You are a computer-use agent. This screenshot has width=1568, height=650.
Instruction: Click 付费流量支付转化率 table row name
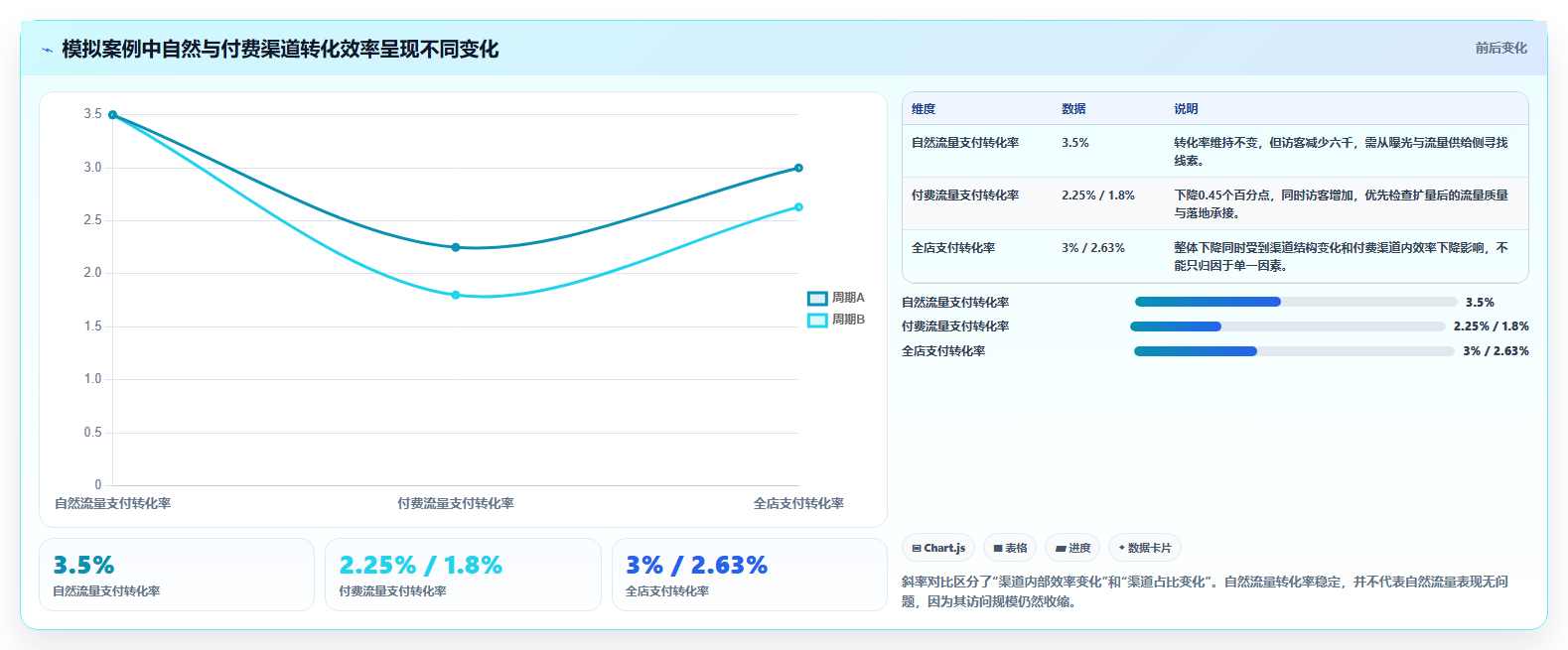click(x=965, y=195)
